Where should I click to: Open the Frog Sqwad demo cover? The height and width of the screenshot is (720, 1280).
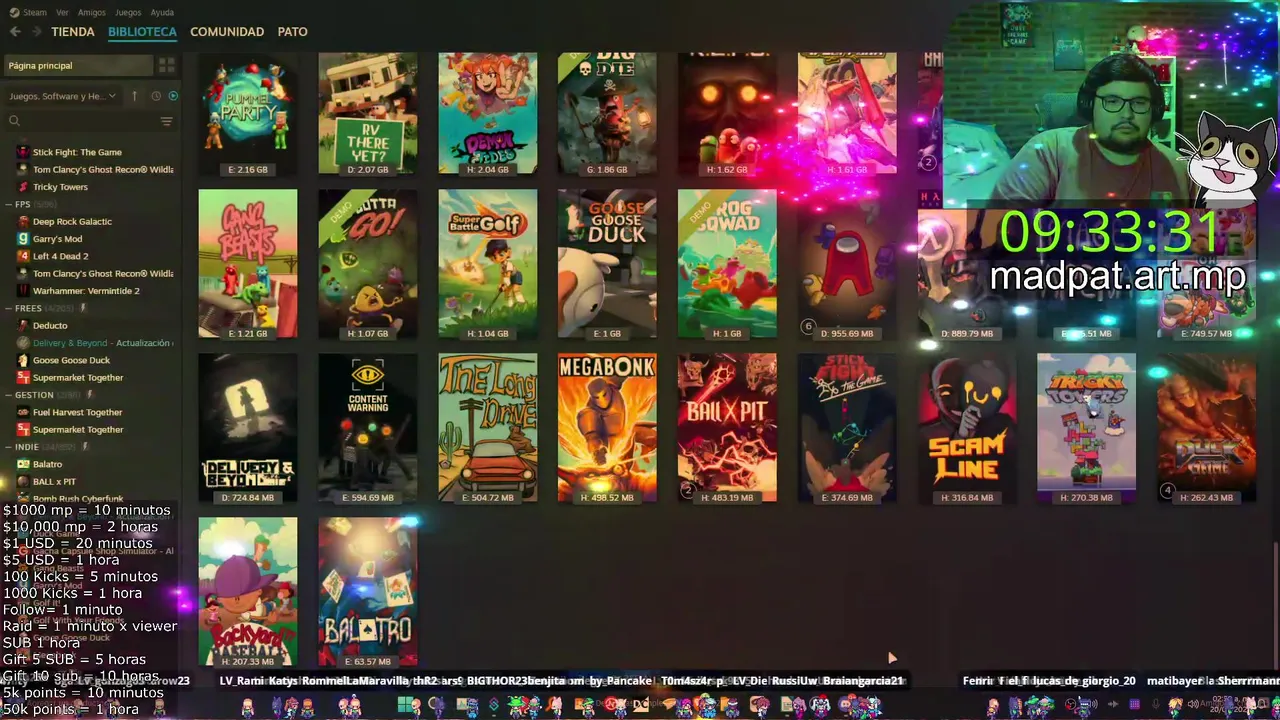pos(727,264)
